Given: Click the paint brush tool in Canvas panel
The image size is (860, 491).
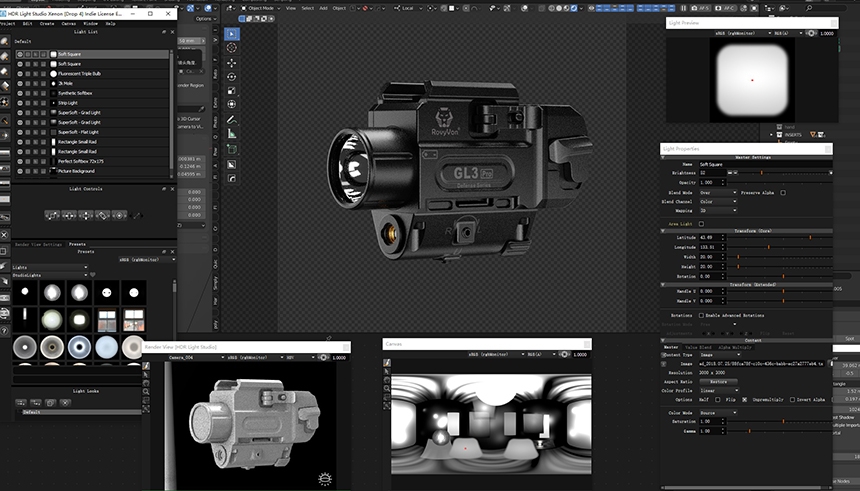Looking at the screenshot, I should (387, 363).
